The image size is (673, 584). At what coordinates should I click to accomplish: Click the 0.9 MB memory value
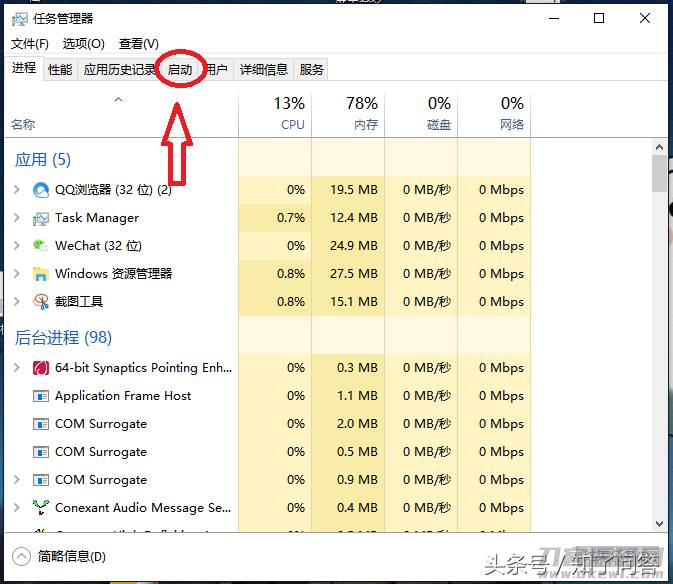click(x=357, y=480)
